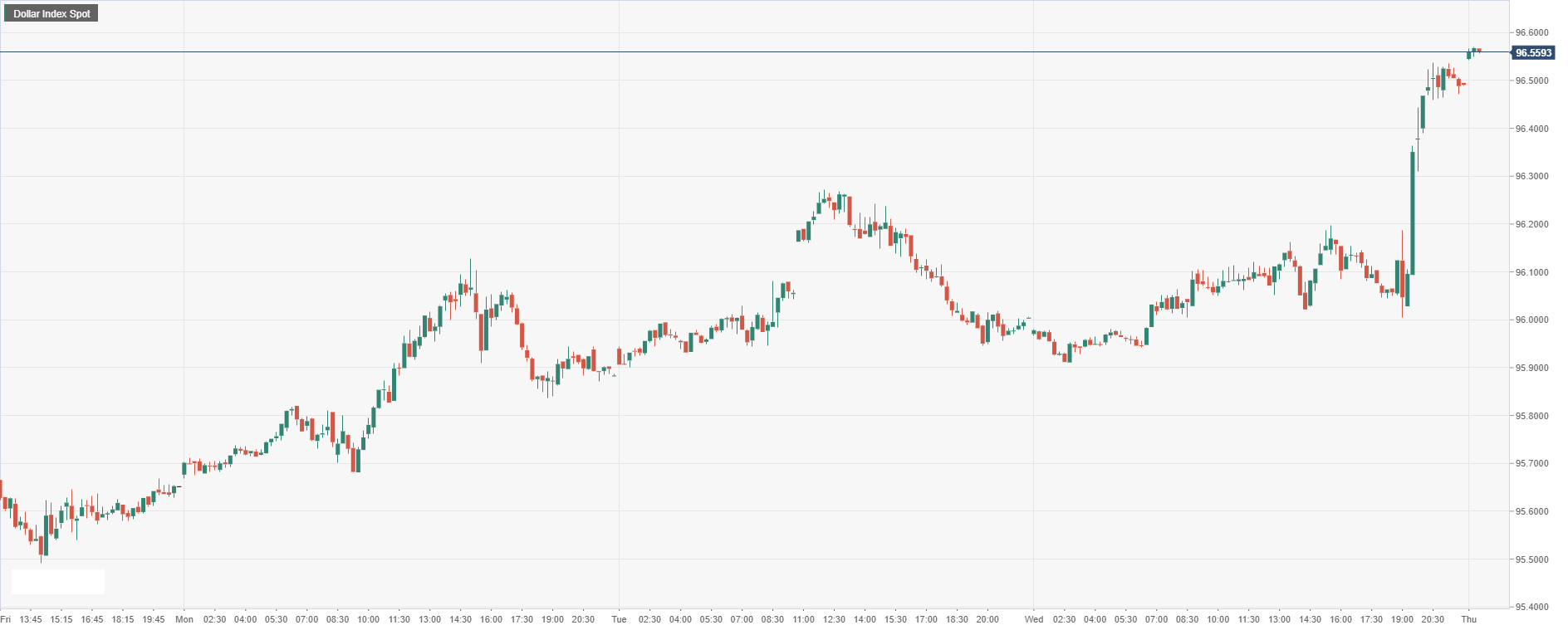This screenshot has height=630, width=1568.
Task: Click the Tue day marker on time axis
Action: [619, 619]
